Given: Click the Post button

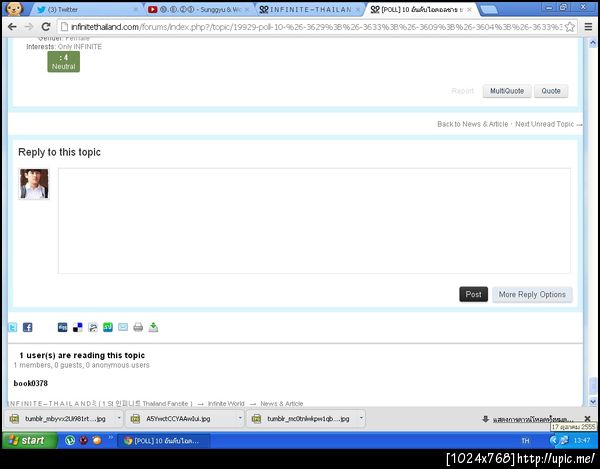Looking at the screenshot, I should [473, 294].
